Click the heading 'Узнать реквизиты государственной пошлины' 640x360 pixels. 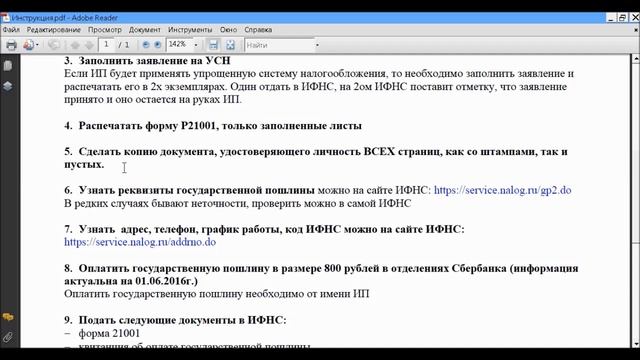[196, 190]
